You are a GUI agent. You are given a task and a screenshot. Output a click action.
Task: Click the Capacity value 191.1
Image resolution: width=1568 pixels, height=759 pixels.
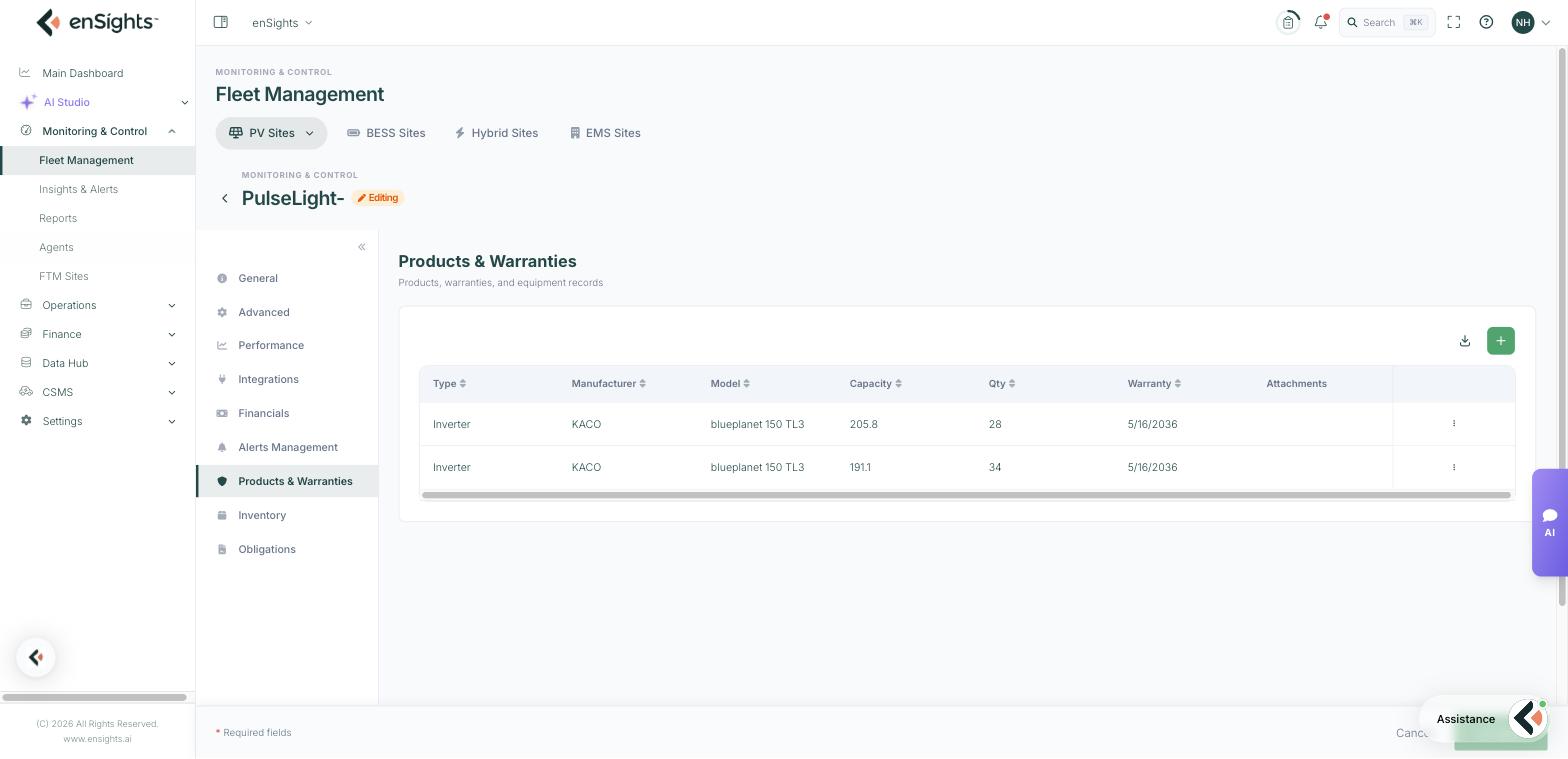coord(860,467)
